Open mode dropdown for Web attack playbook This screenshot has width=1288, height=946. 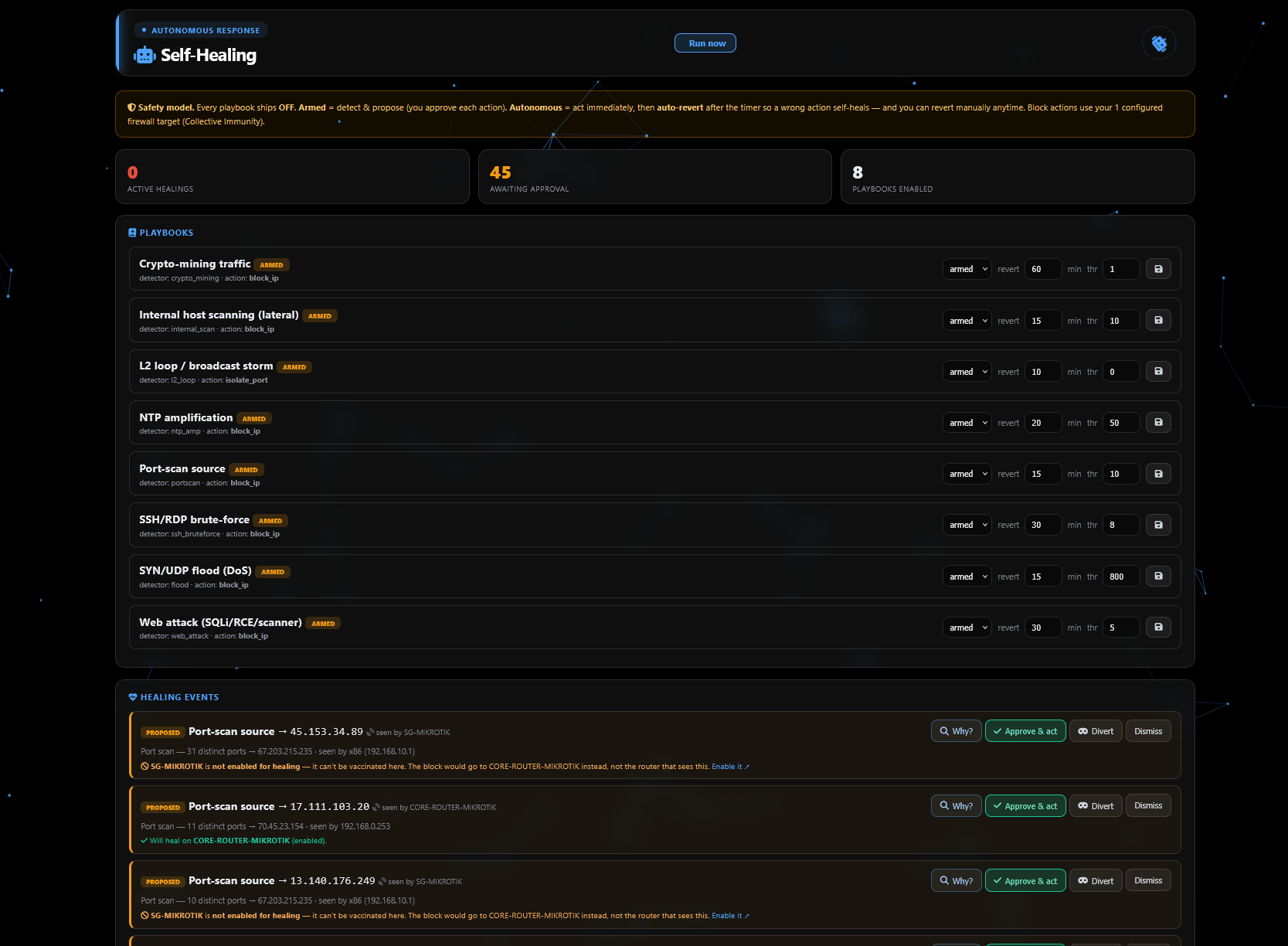pyautogui.click(x=967, y=628)
